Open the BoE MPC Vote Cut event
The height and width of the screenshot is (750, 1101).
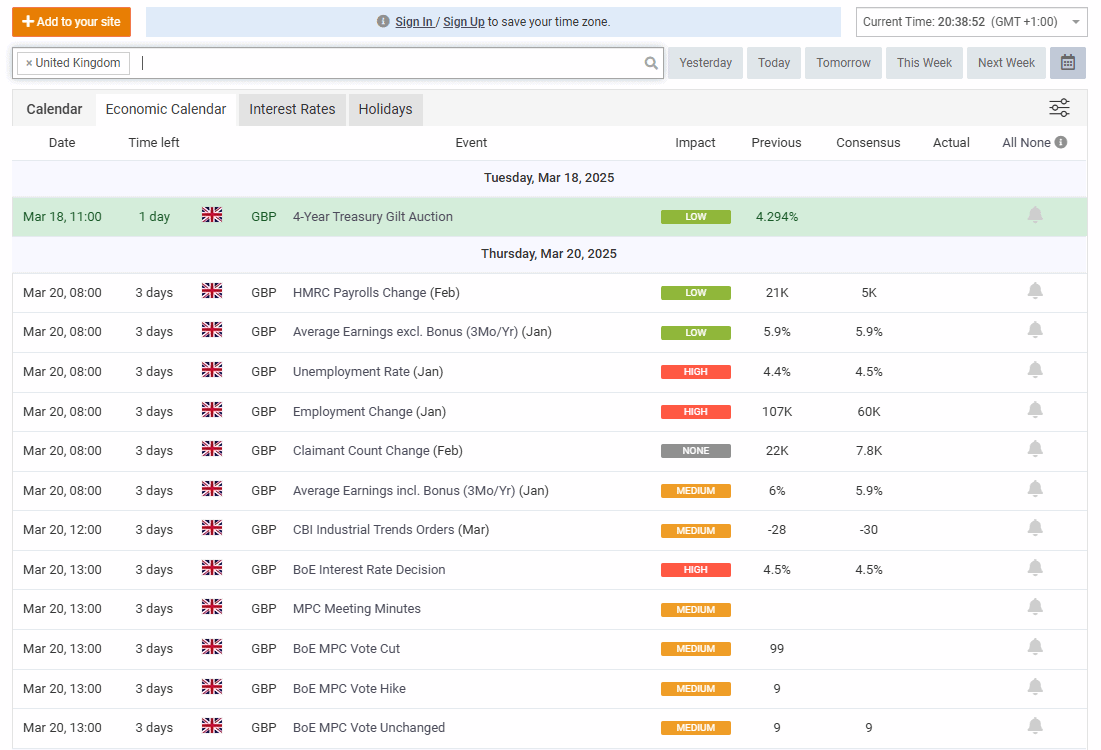tap(346, 648)
